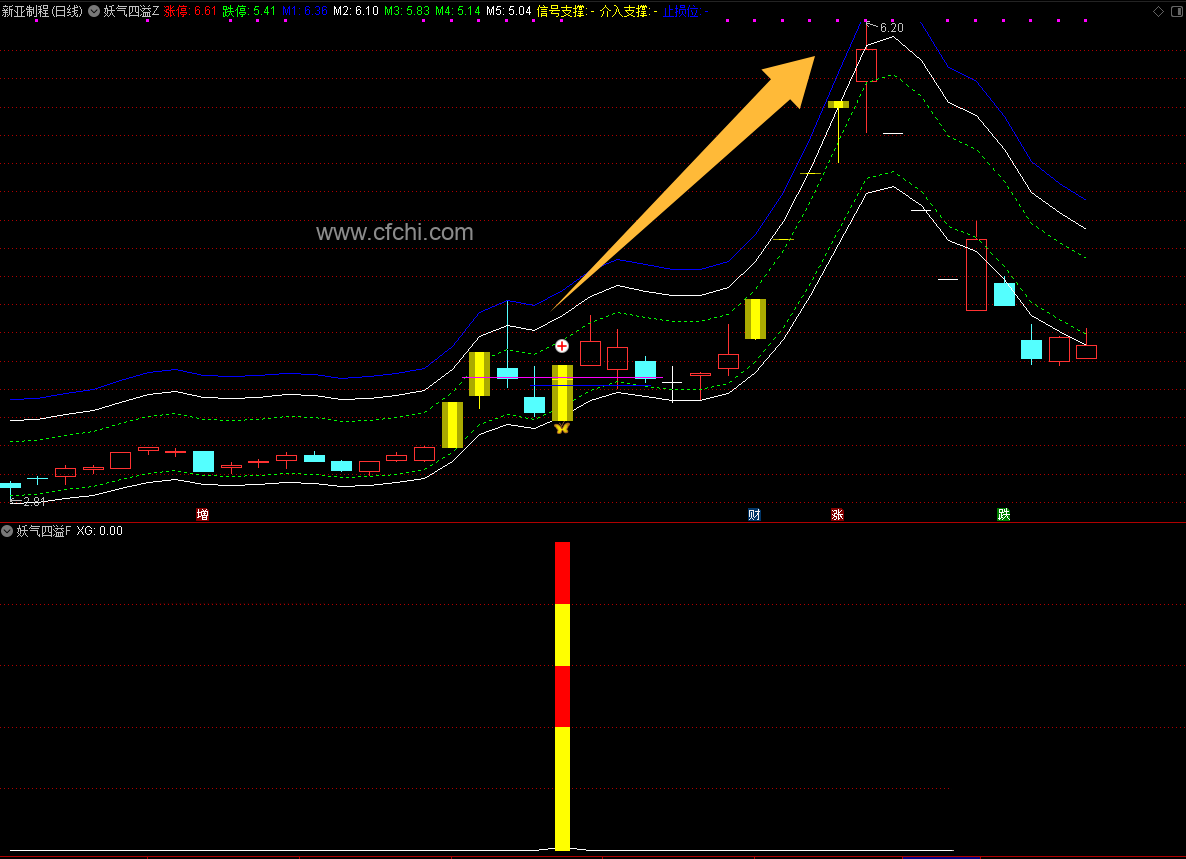1186x859 pixels.
Task: Click the M2: 6.10 value
Action: coord(356,11)
